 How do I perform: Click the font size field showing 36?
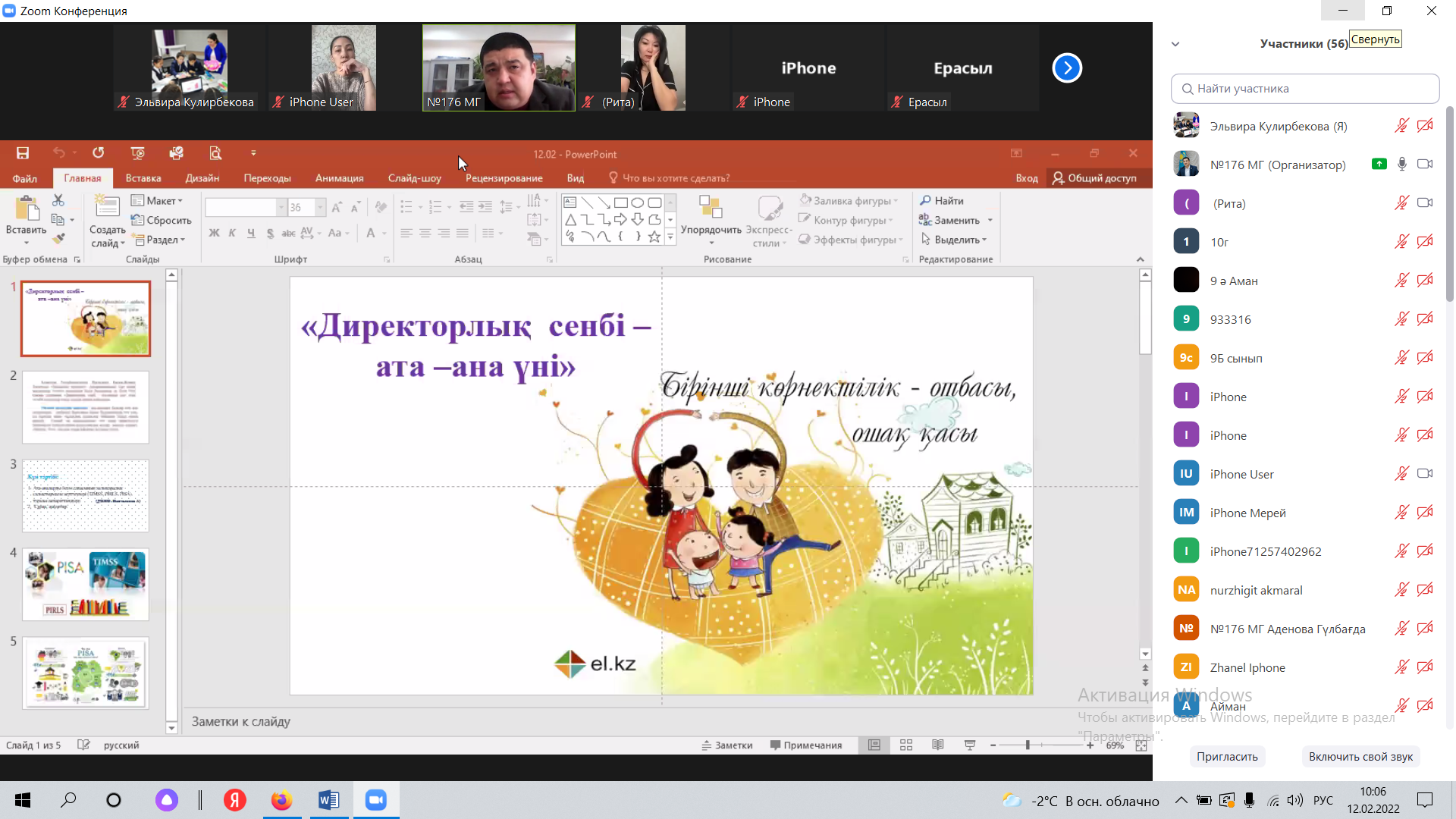click(x=299, y=207)
